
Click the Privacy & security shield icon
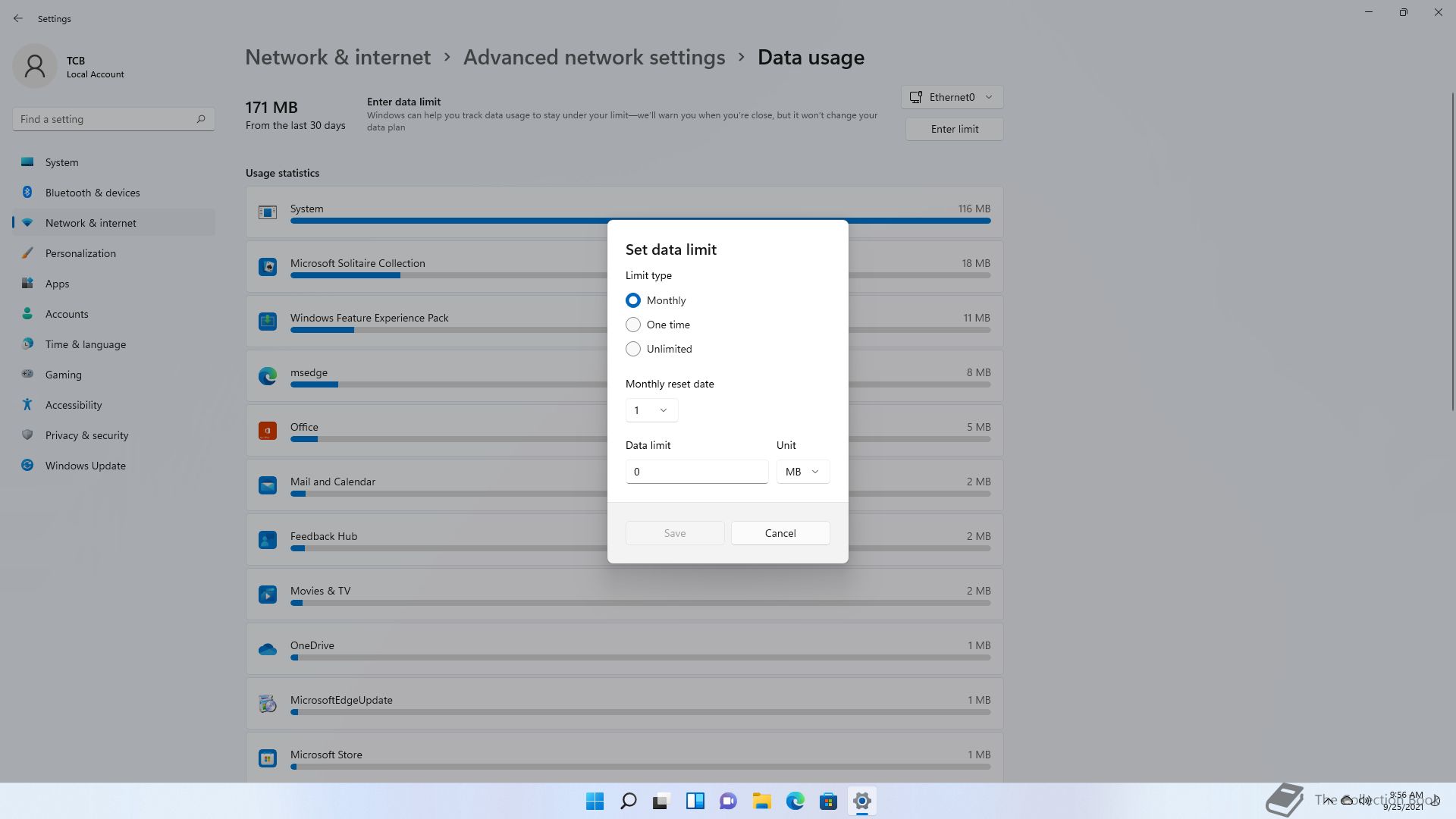coord(27,435)
